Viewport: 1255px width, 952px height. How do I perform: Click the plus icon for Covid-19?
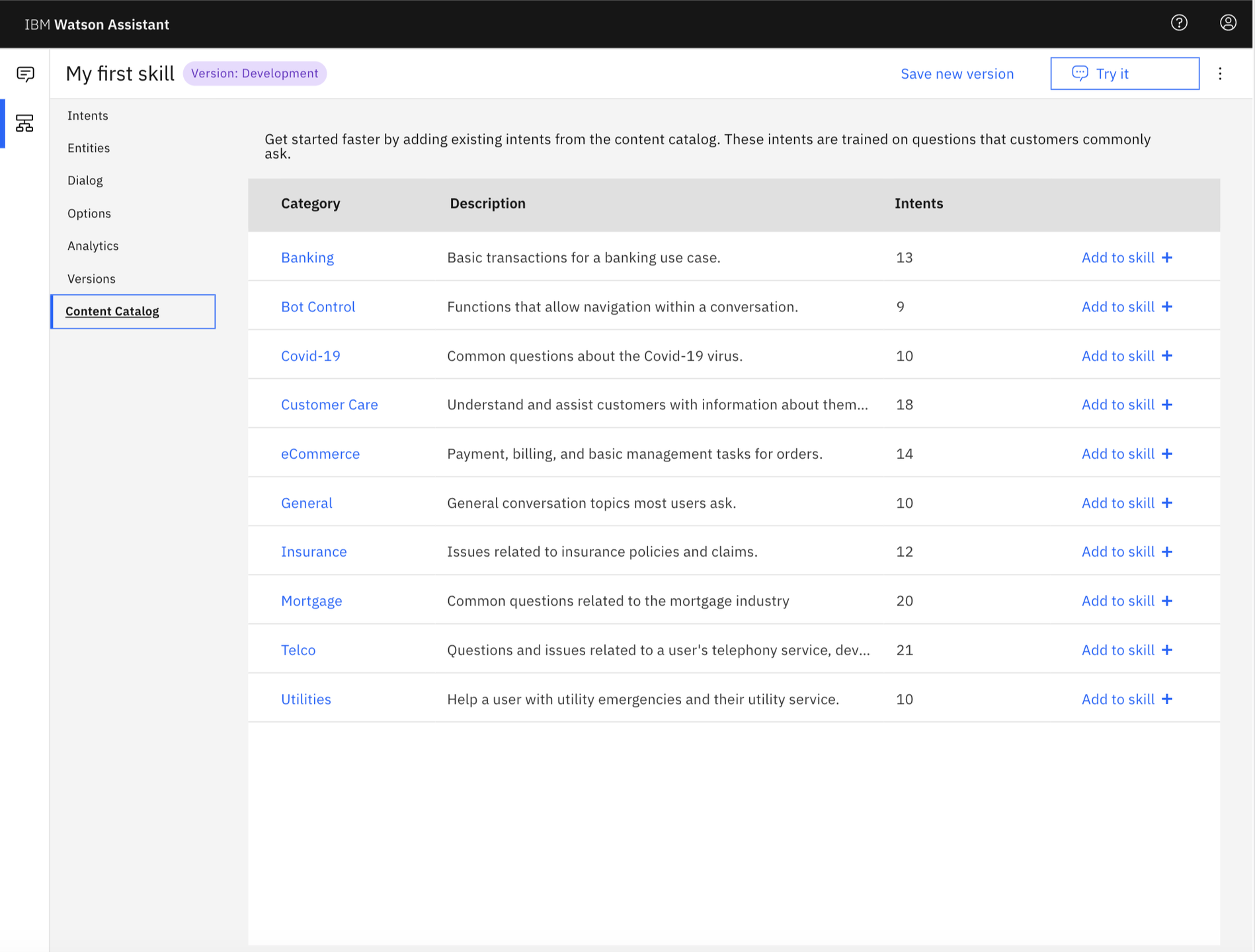tap(1167, 356)
